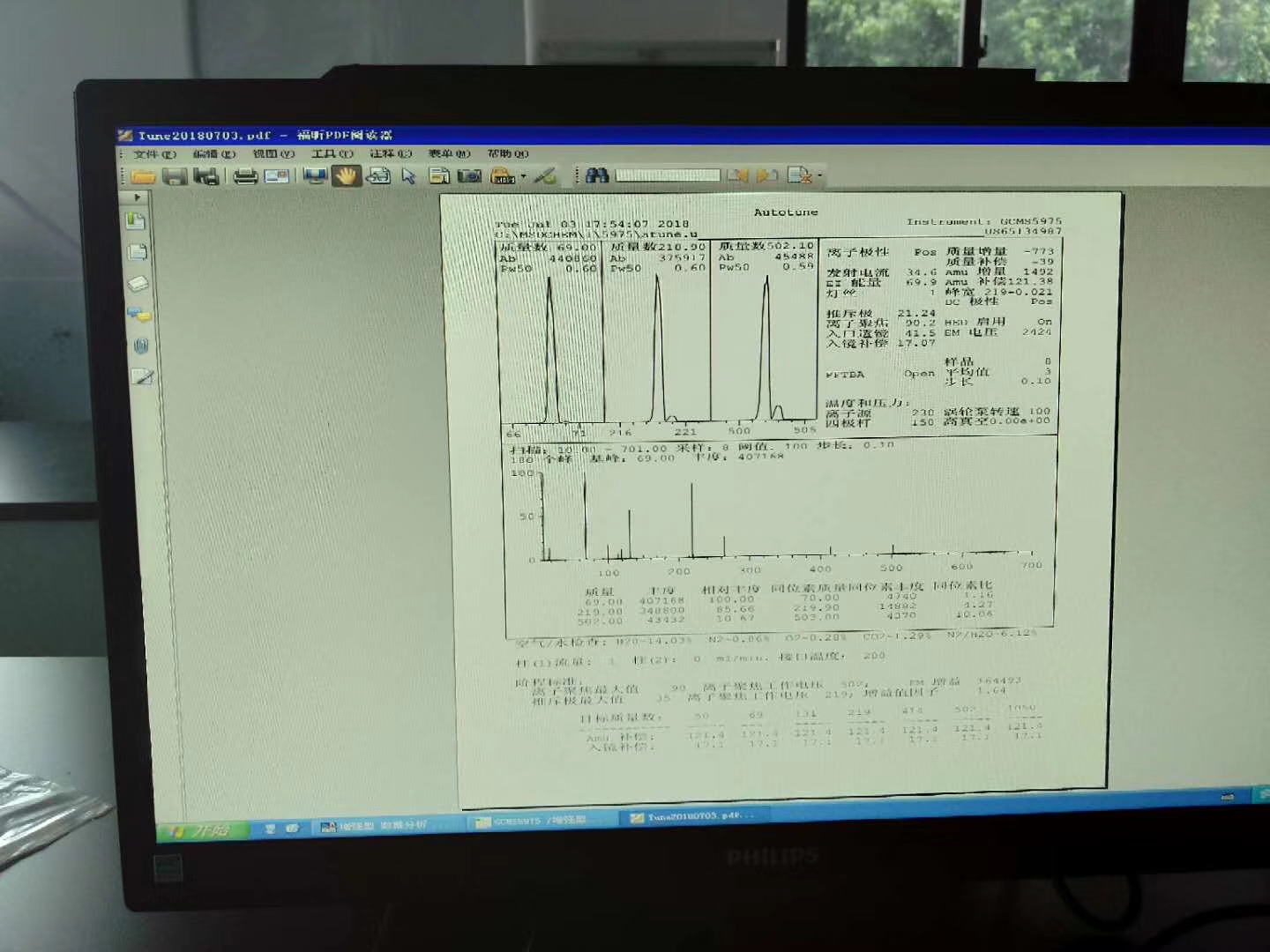This screenshot has height=952, width=1270.
Task: Open the Layers panel in sidebar
Action: point(139,283)
